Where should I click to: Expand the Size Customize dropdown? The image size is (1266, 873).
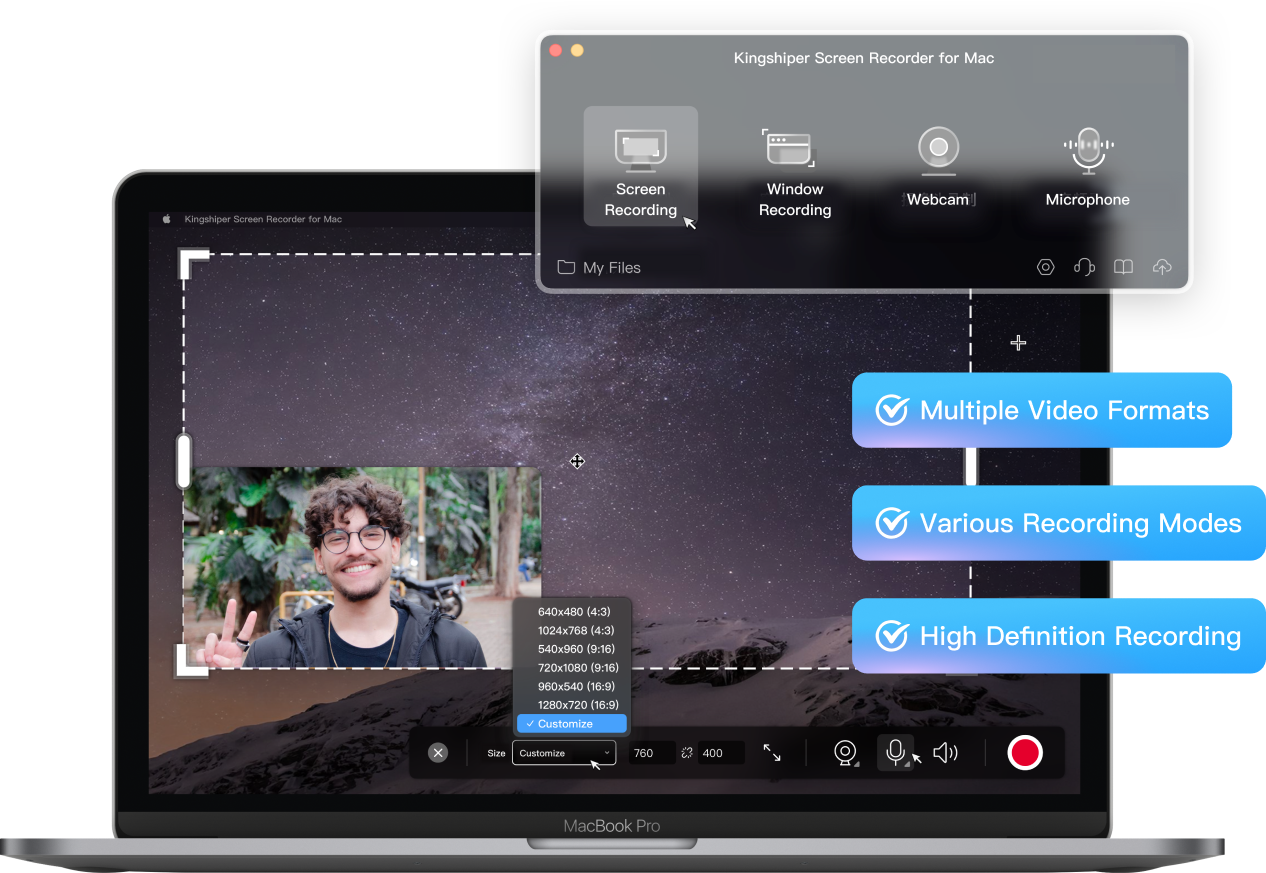pos(564,753)
